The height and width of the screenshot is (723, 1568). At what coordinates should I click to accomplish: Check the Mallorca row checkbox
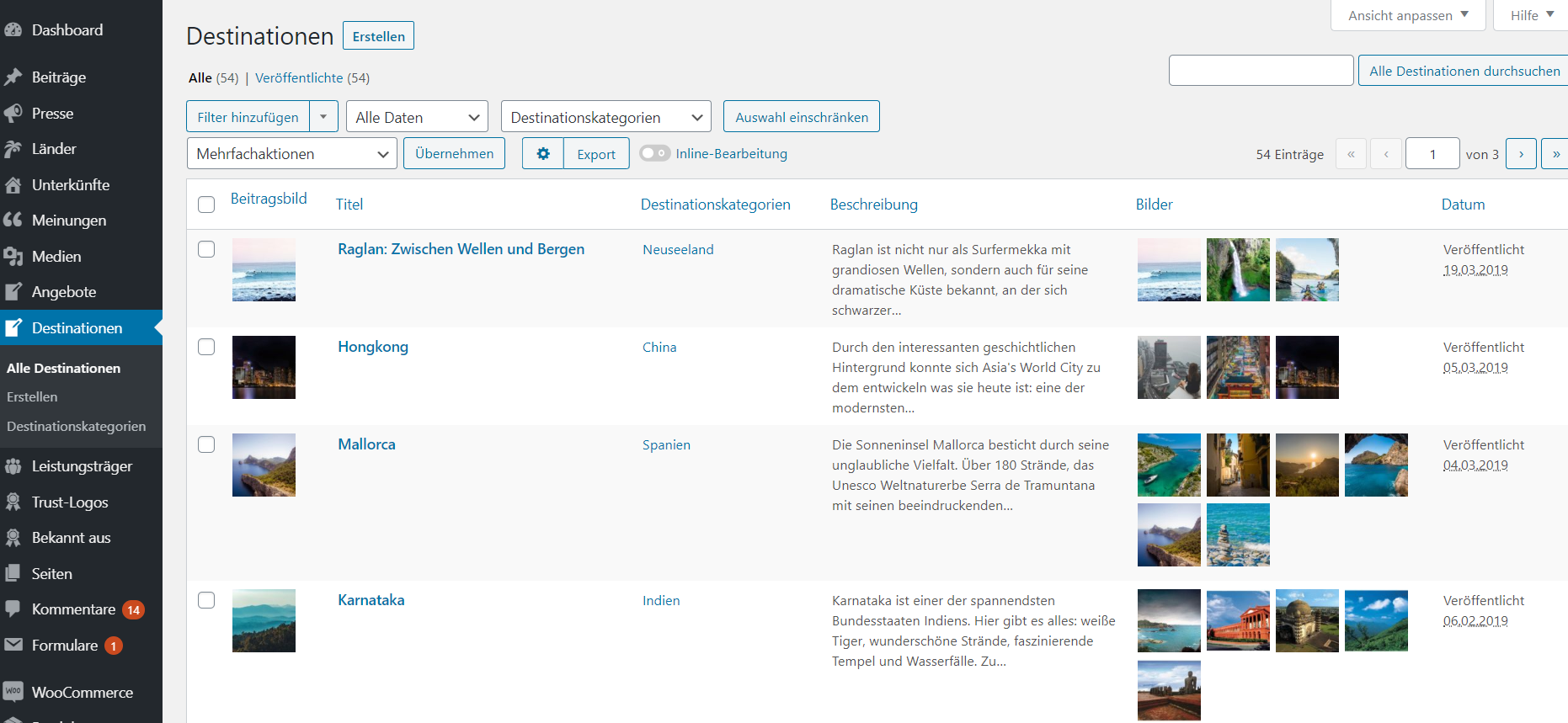206,444
